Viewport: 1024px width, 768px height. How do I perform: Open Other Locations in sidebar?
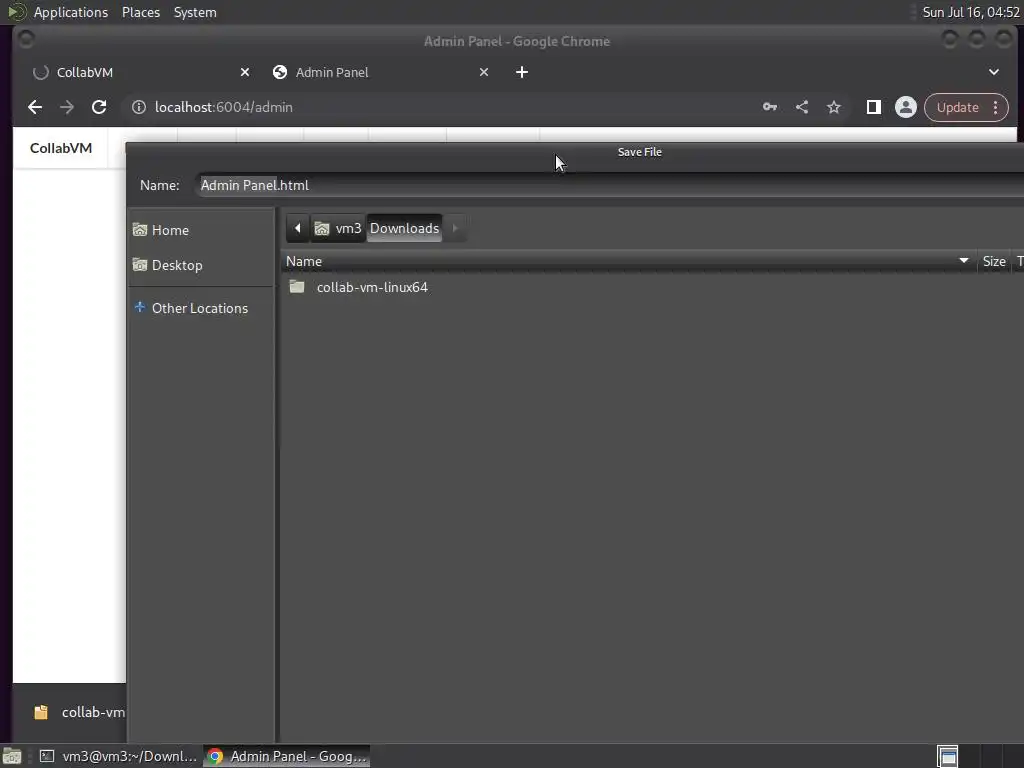(x=200, y=308)
